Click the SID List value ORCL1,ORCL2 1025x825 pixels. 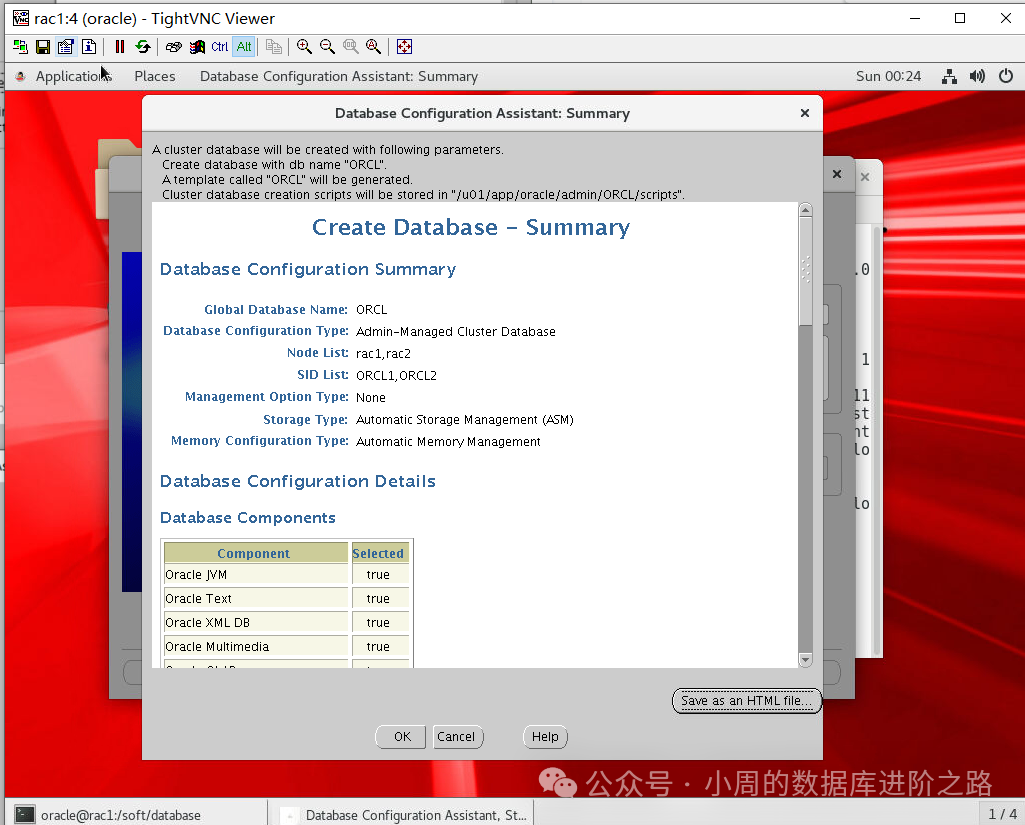click(396, 376)
